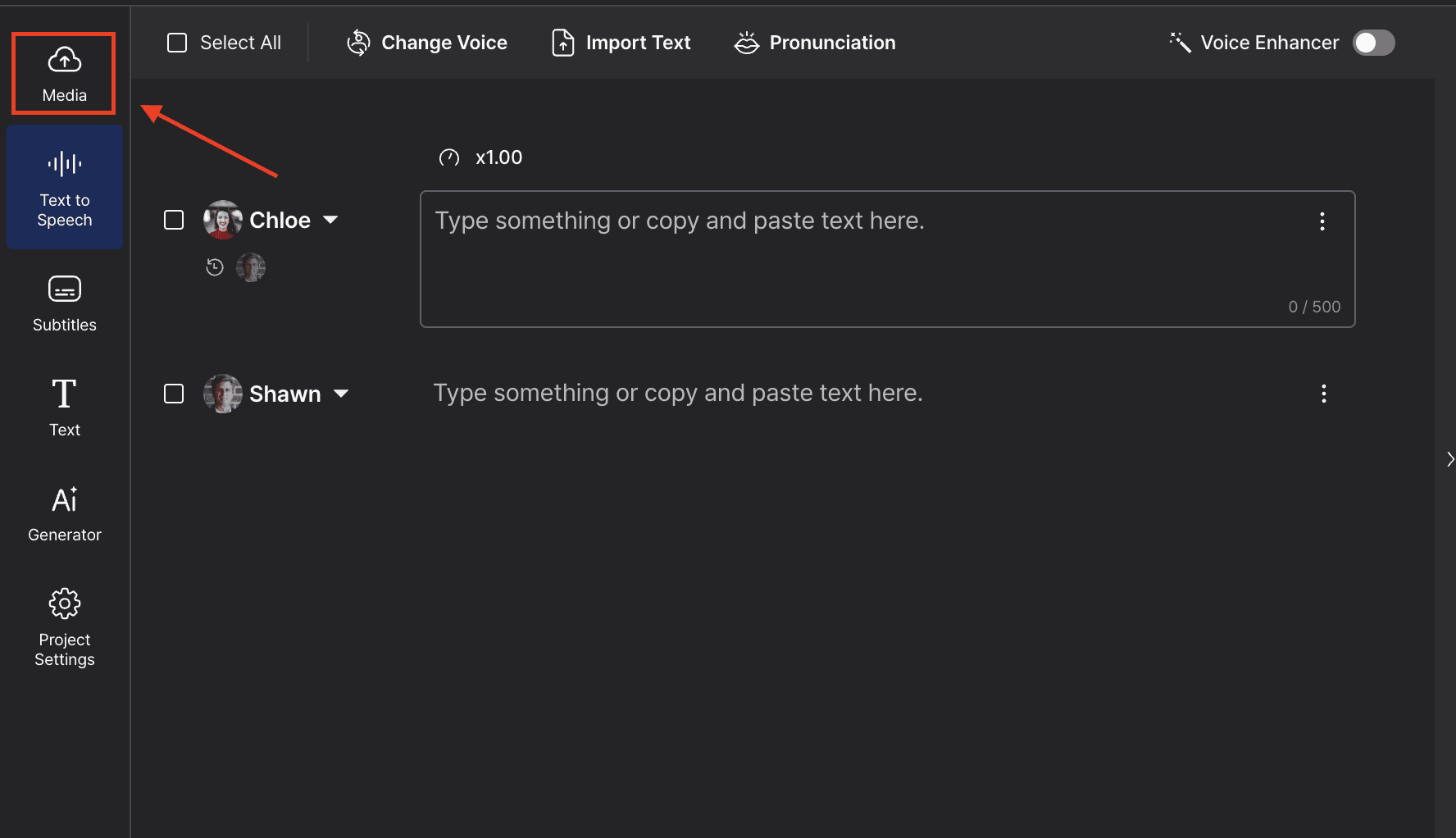This screenshot has height=838, width=1456.
Task: Open the Subtitles panel
Action: [64, 303]
